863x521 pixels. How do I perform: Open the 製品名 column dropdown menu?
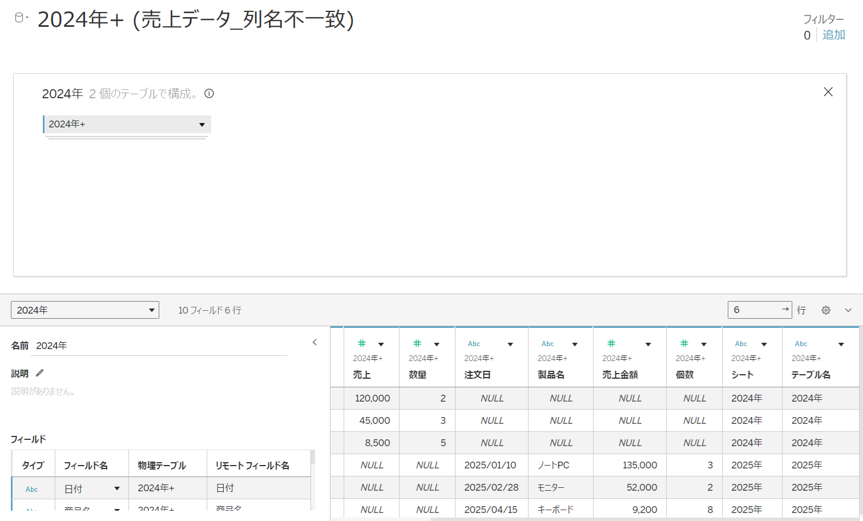[575, 344]
